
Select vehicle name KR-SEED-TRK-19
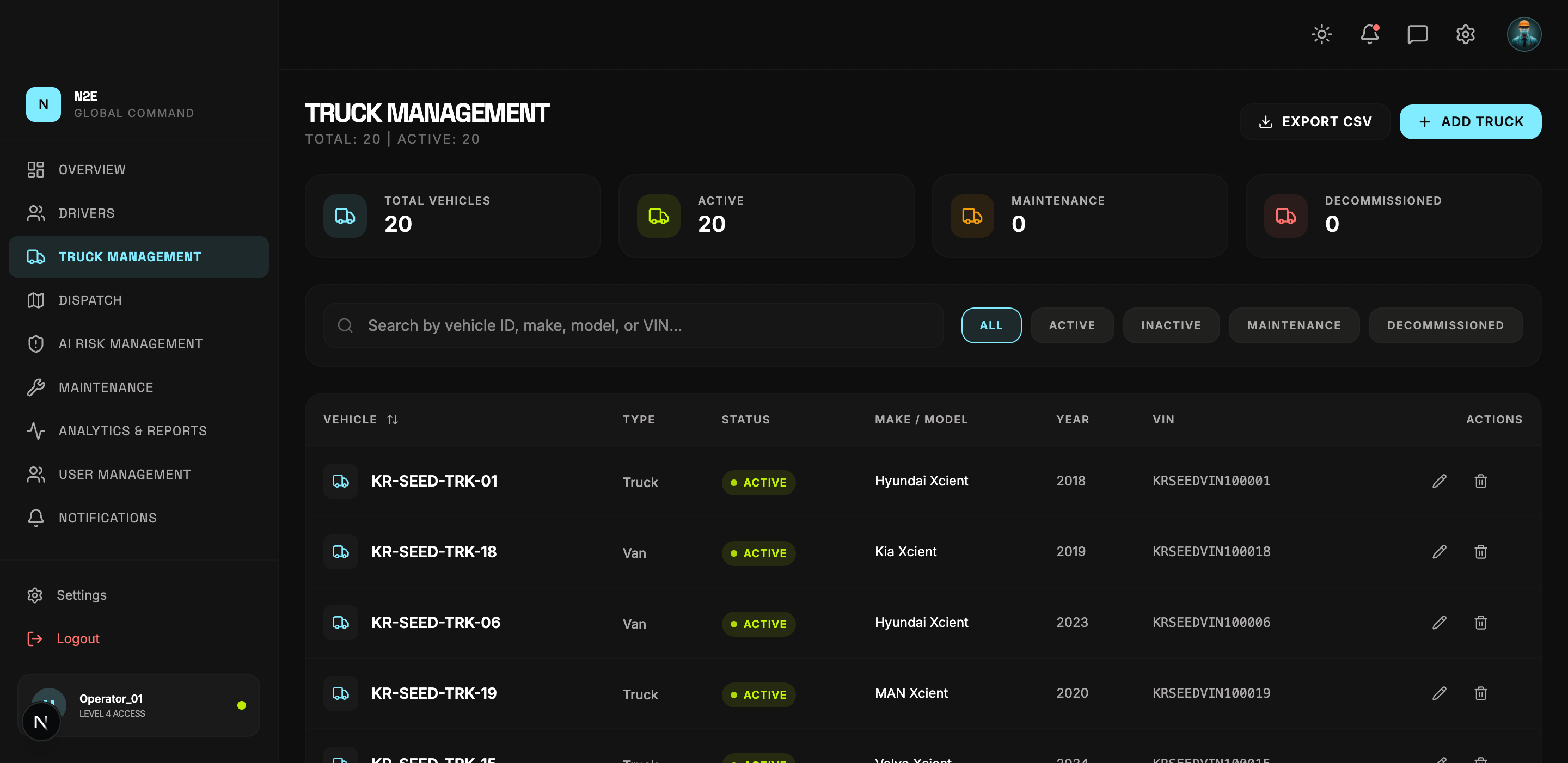[434, 693]
